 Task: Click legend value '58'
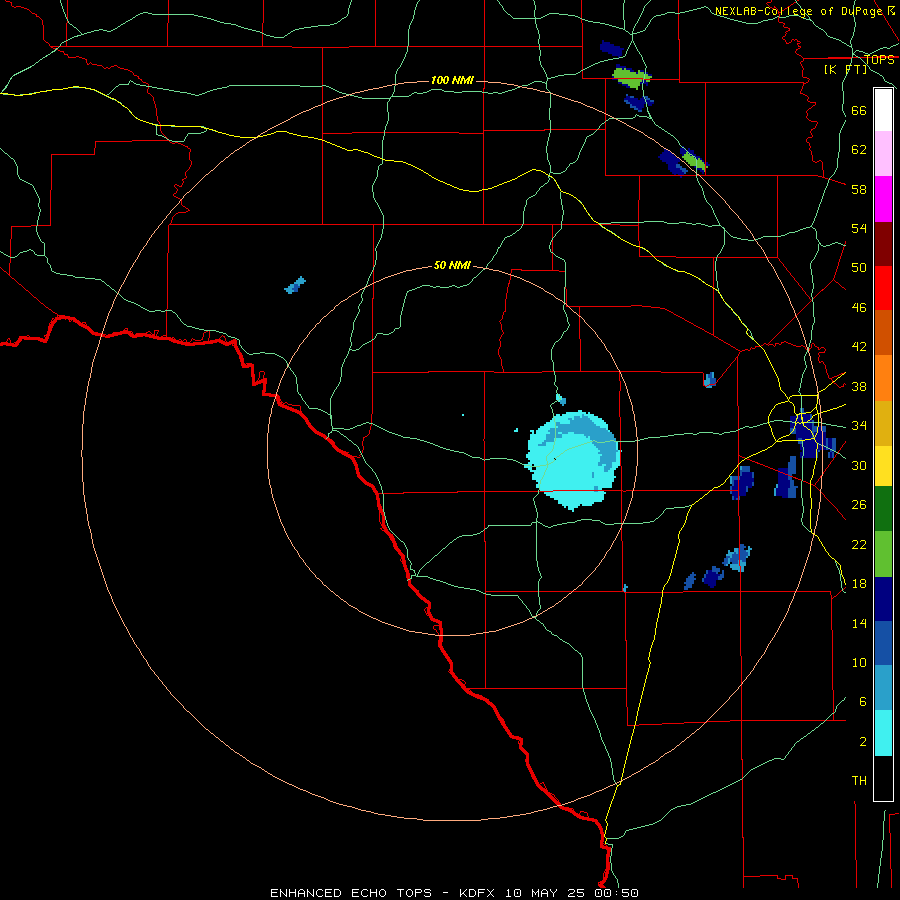pos(859,189)
